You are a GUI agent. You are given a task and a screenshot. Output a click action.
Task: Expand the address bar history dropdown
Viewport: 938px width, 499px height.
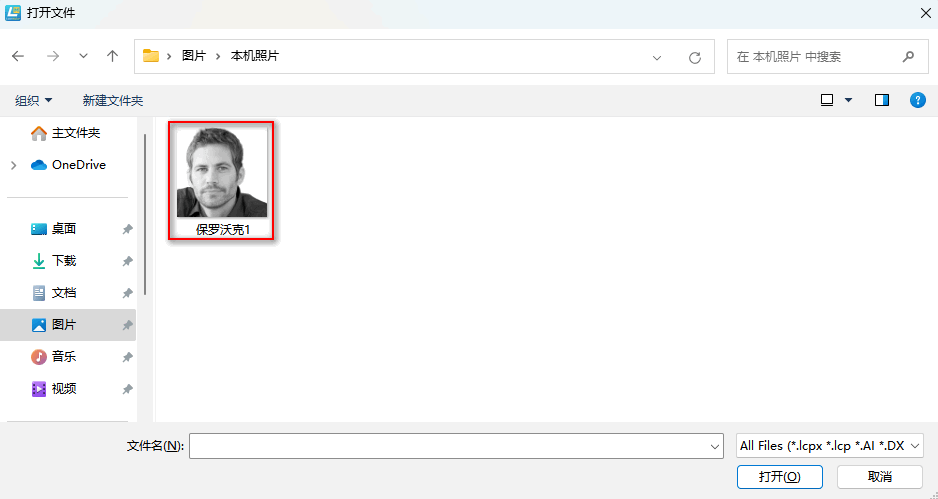click(657, 57)
